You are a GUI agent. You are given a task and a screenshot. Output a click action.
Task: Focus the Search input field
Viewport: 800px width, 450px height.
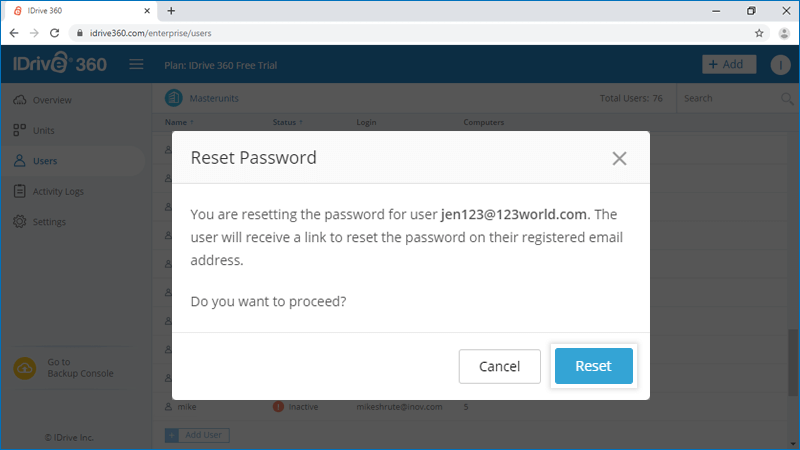pos(729,98)
